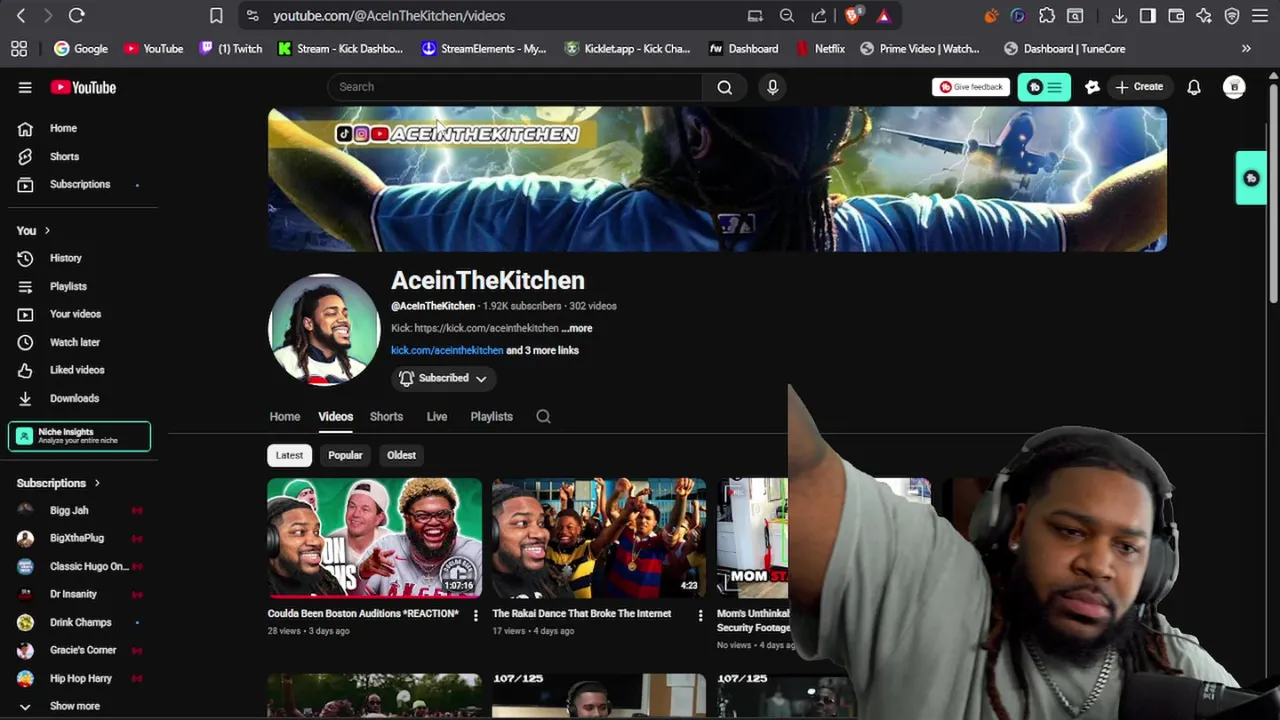The height and width of the screenshot is (720, 1280).
Task: Open the browser downloads arrow icon
Action: click(x=1119, y=15)
